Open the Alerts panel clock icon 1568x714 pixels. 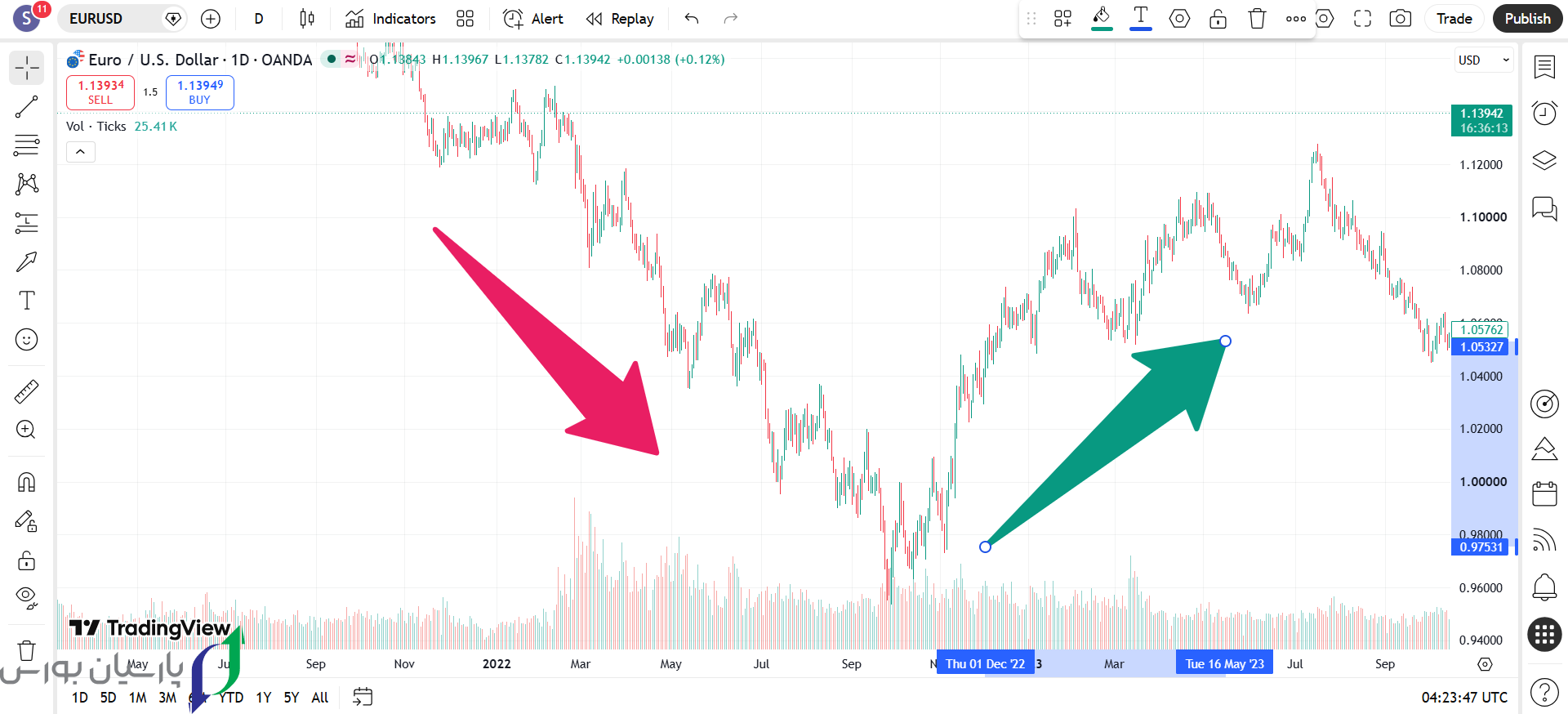[1543, 113]
